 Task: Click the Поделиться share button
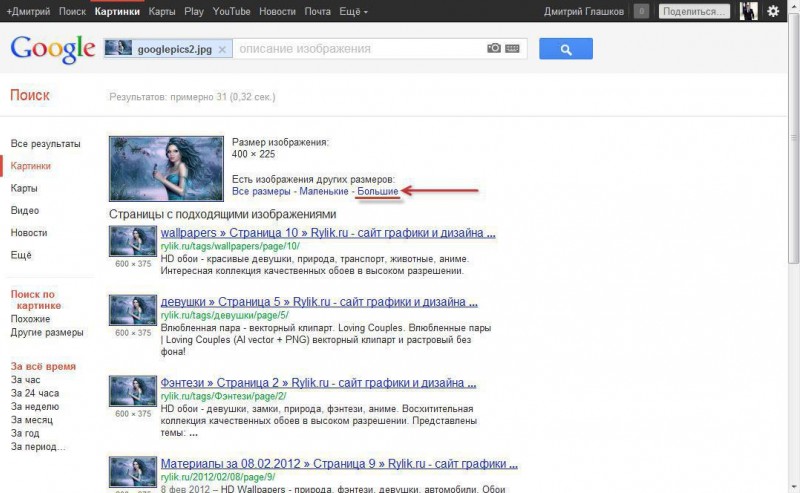[694, 11]
